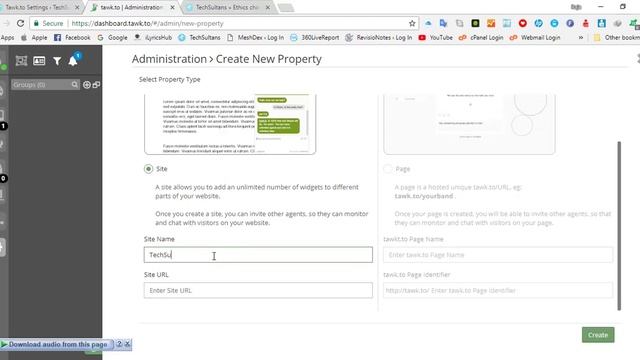Click the dark green square extension icon
This screenshot has height=360, width=640.
point(475,23)
